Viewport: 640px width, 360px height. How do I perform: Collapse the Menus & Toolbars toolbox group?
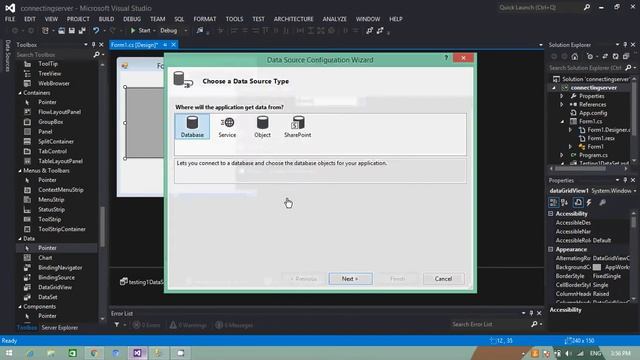point(20,171)
